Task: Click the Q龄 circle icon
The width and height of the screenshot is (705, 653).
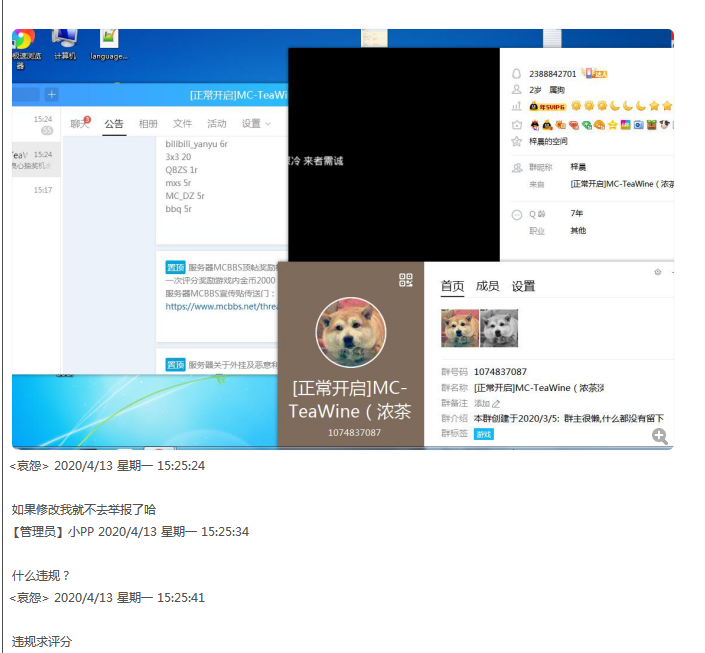Action: (517, 215)
